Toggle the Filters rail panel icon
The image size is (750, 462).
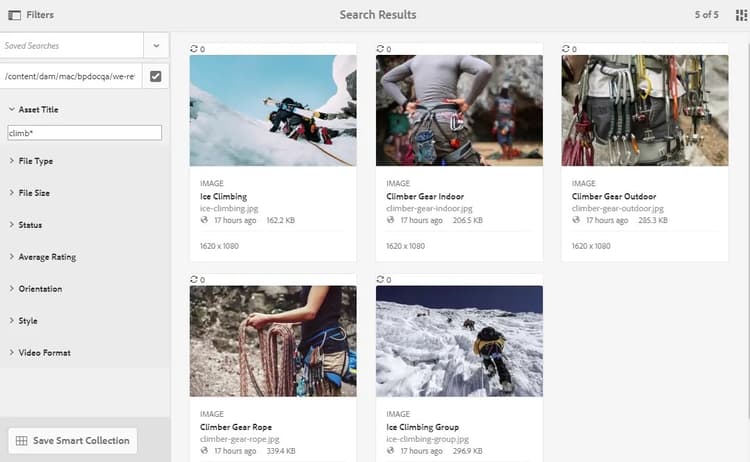[14, 15]
